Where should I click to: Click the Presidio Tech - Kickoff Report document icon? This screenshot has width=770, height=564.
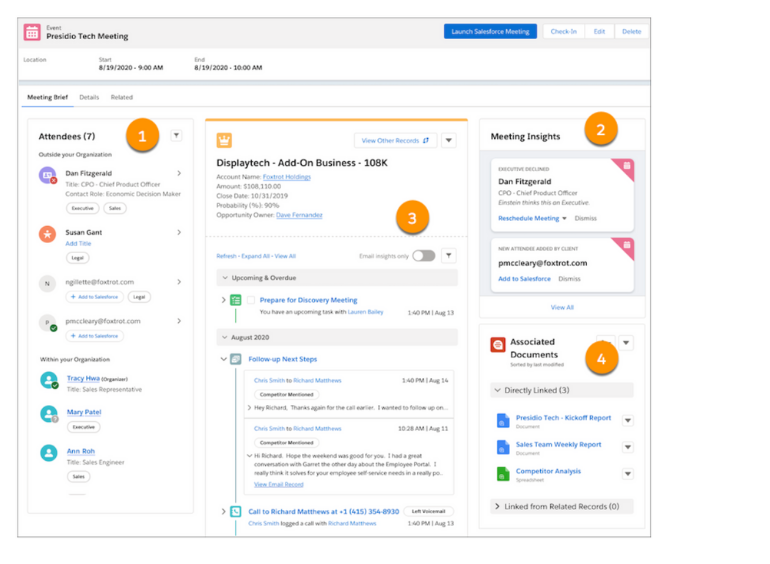click(503, 420)
